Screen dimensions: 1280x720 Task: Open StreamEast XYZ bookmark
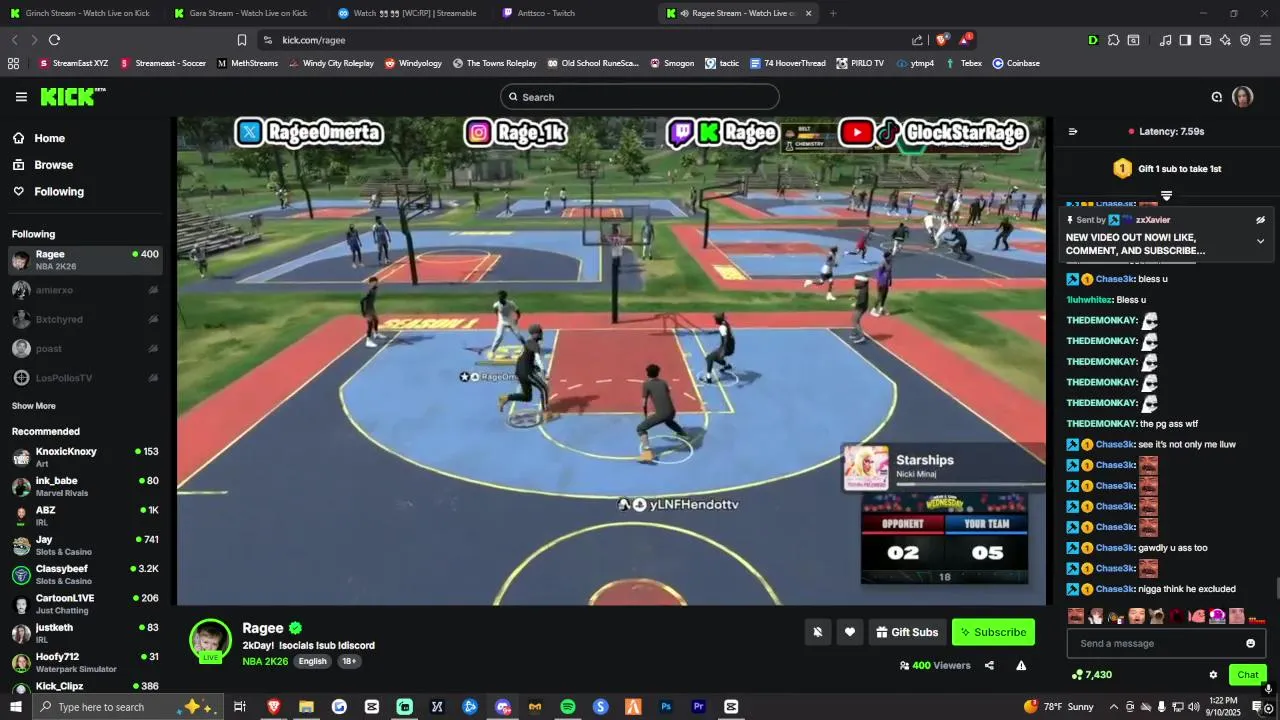tap(73, 63)
